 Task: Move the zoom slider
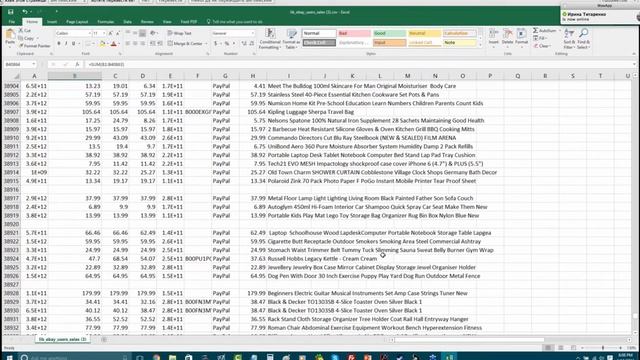click(x=603, y=348)
